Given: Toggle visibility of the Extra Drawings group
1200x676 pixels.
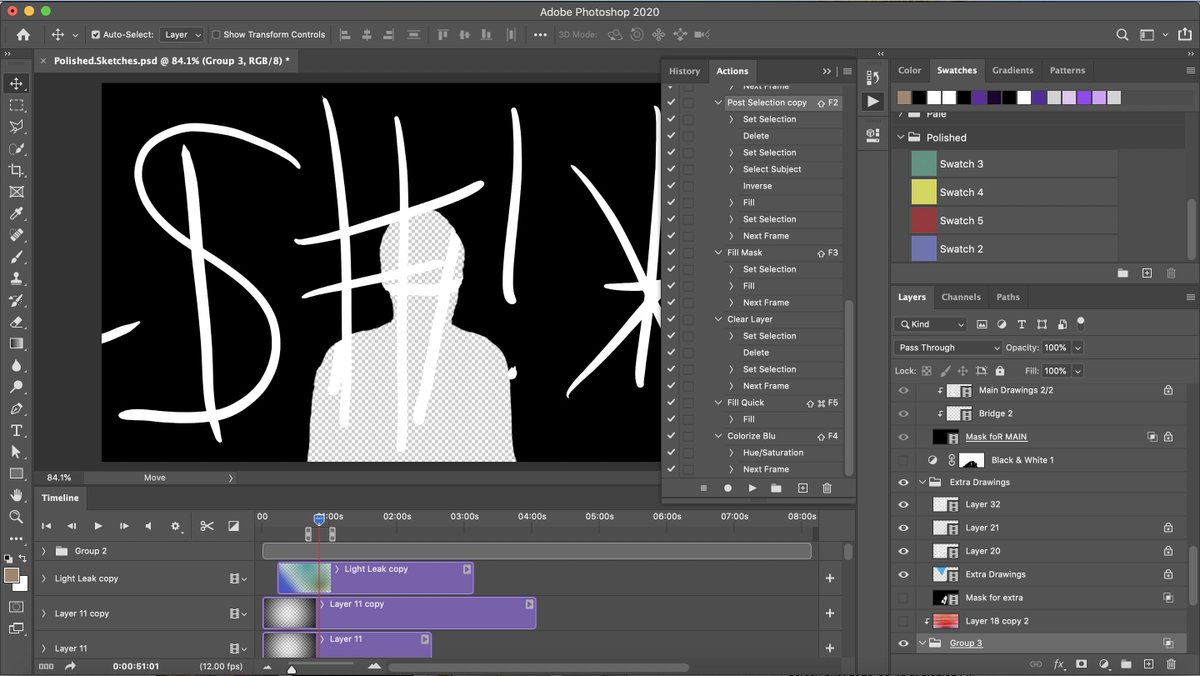Looking at the screenshot, I should [x=903, y=481].
